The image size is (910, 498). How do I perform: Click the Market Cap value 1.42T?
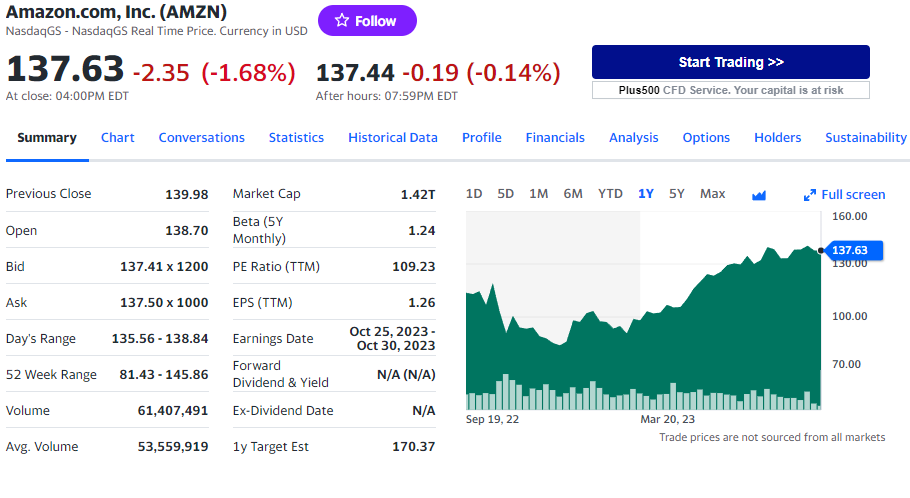(x=418, y=194)
